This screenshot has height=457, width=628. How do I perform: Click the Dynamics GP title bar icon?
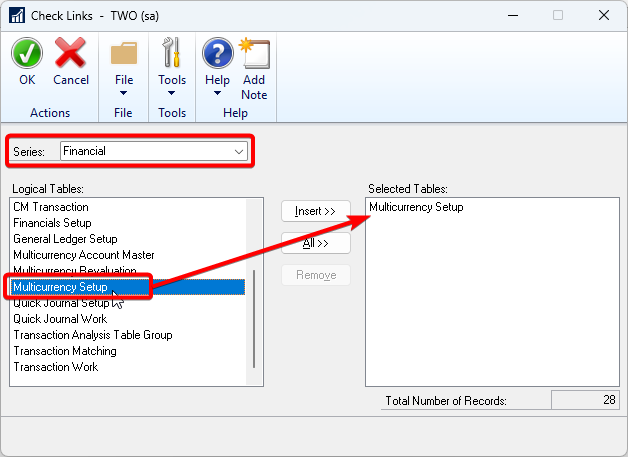click(x=17, y=15)
